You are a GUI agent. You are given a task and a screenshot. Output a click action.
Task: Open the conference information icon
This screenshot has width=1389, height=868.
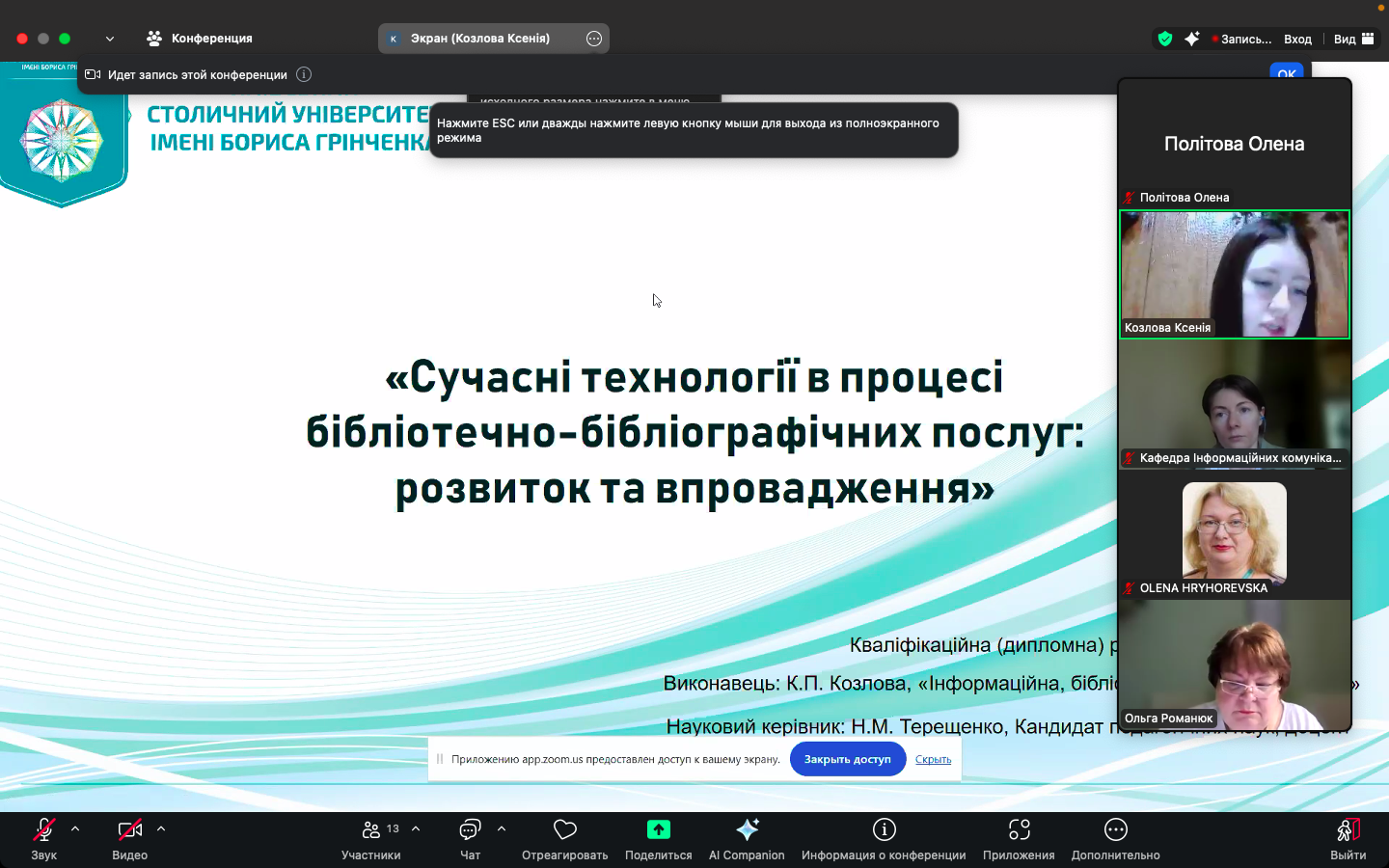(x=884, y=830)
